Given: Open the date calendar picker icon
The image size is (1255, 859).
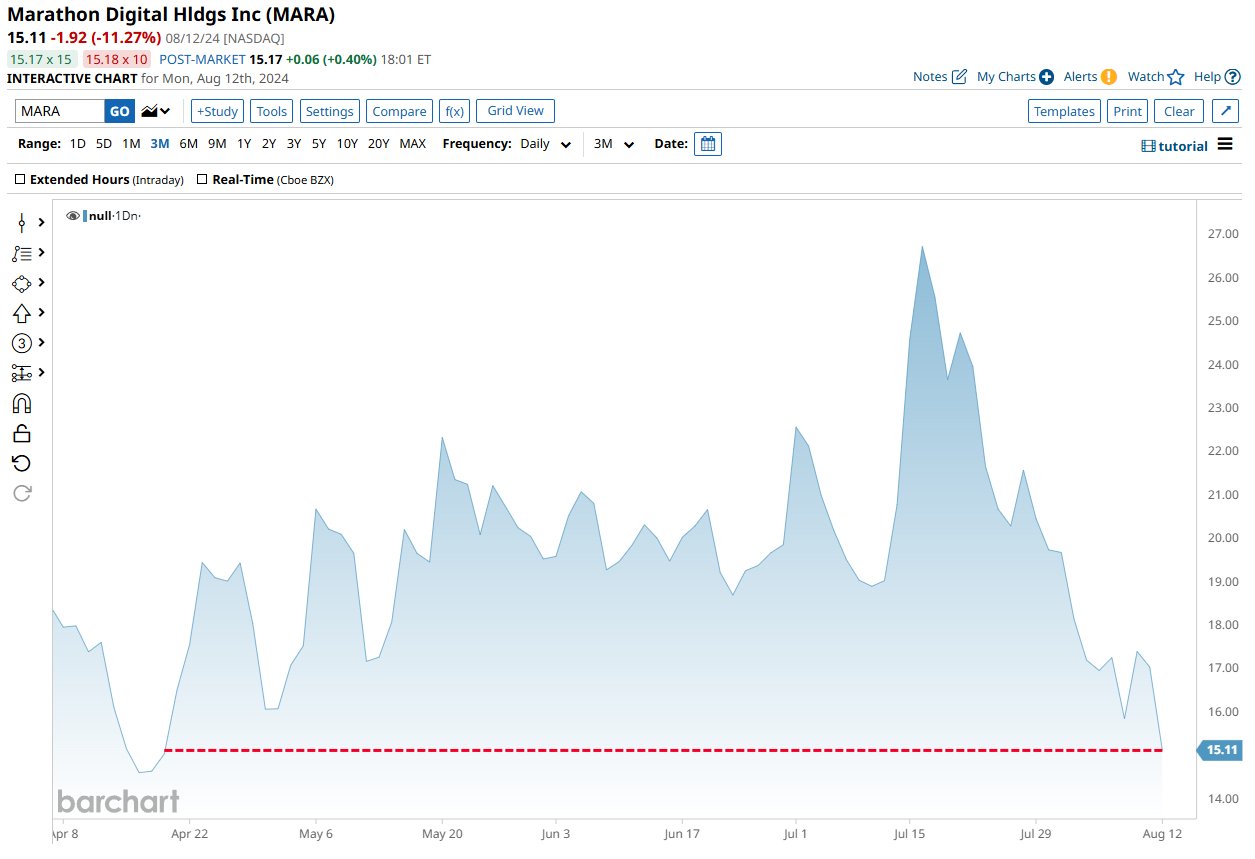Looking at the screenshot, I should 708,144.
